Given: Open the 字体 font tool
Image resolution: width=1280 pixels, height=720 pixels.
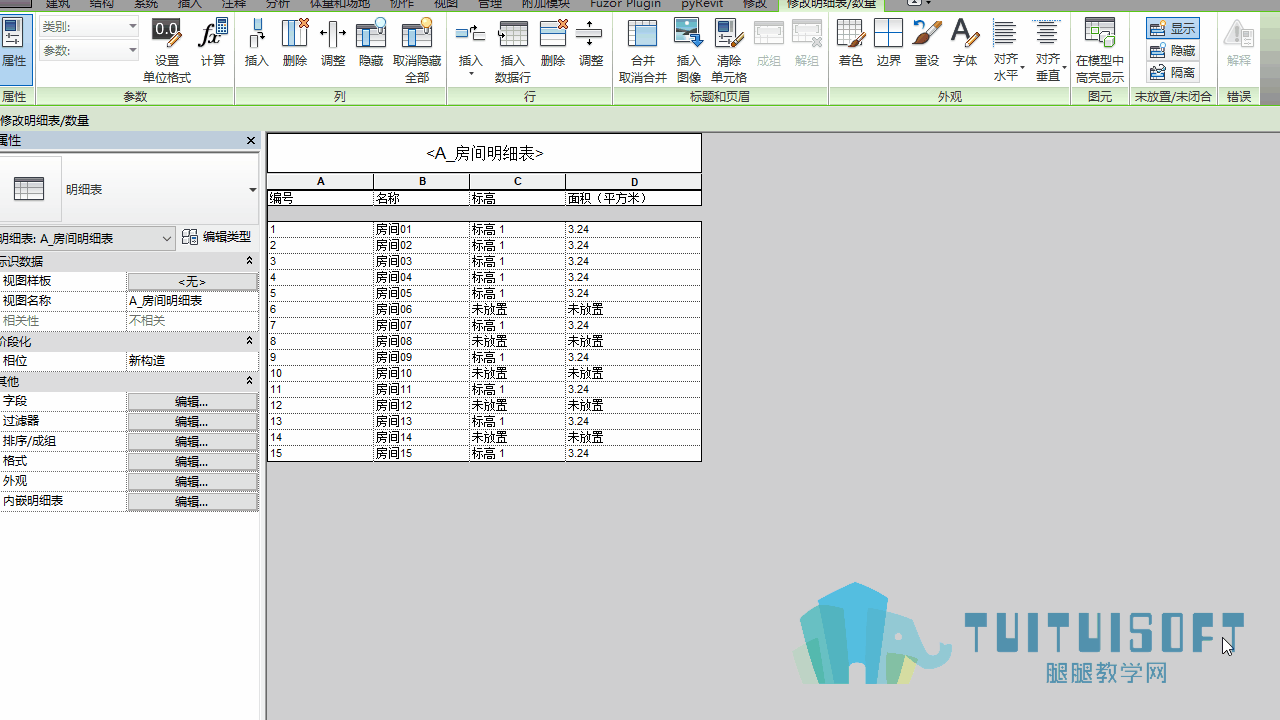Looking at the screenshot, I should click(x=965, y=43).
